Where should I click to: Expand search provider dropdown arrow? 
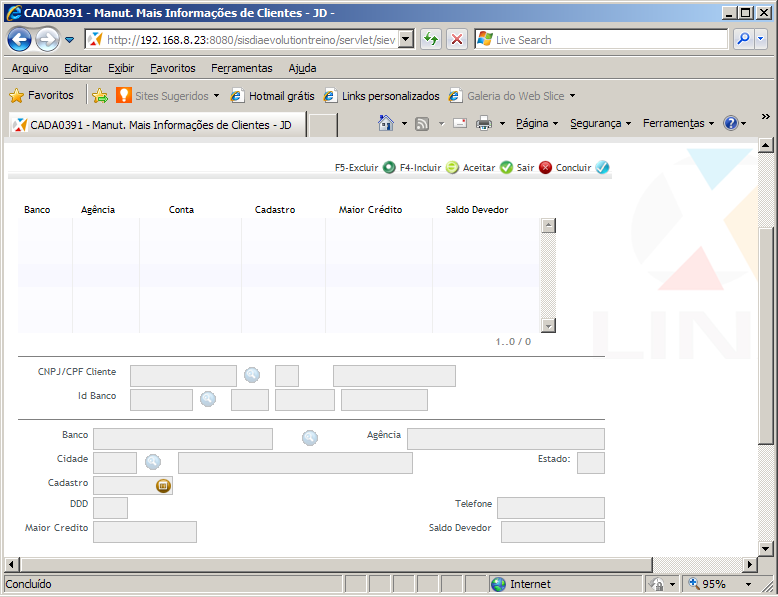[x=761, y=39]
